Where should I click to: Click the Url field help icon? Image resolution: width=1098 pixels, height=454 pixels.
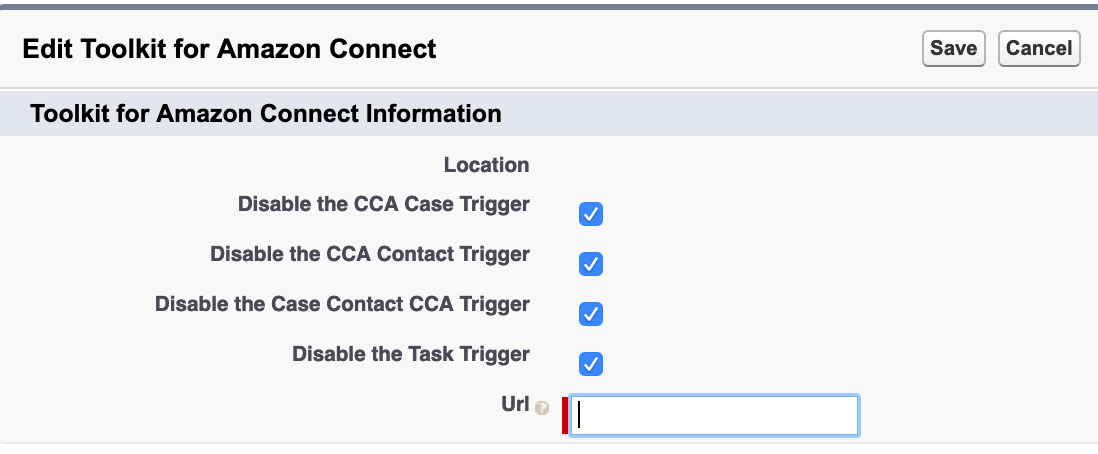(x=542, y=408)
